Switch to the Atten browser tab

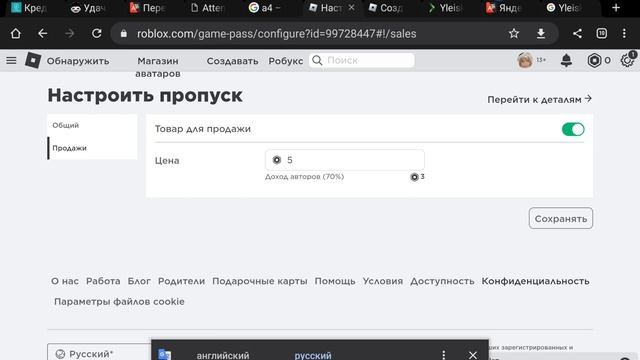tap(207, 8)
